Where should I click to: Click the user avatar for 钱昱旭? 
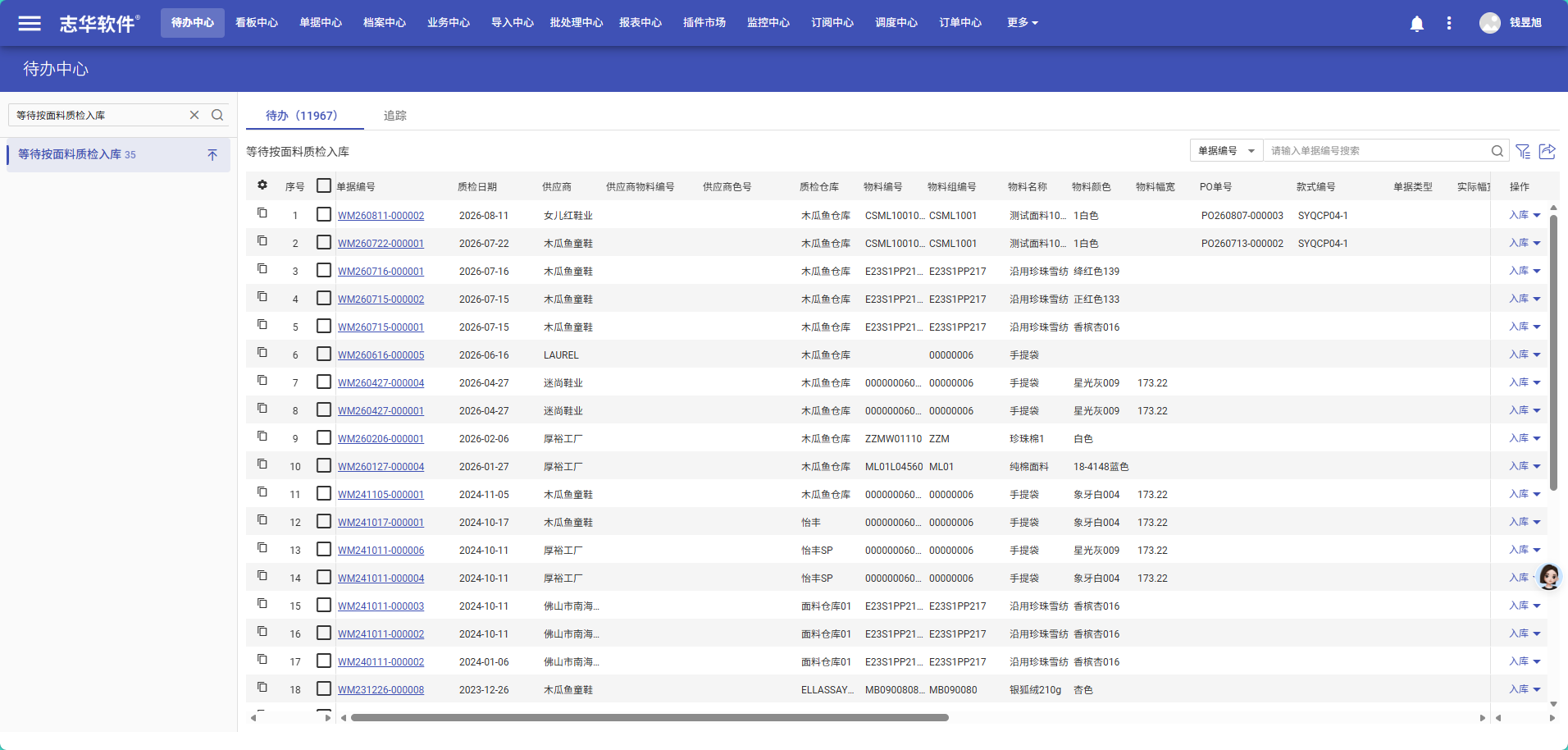(1489, 23)
